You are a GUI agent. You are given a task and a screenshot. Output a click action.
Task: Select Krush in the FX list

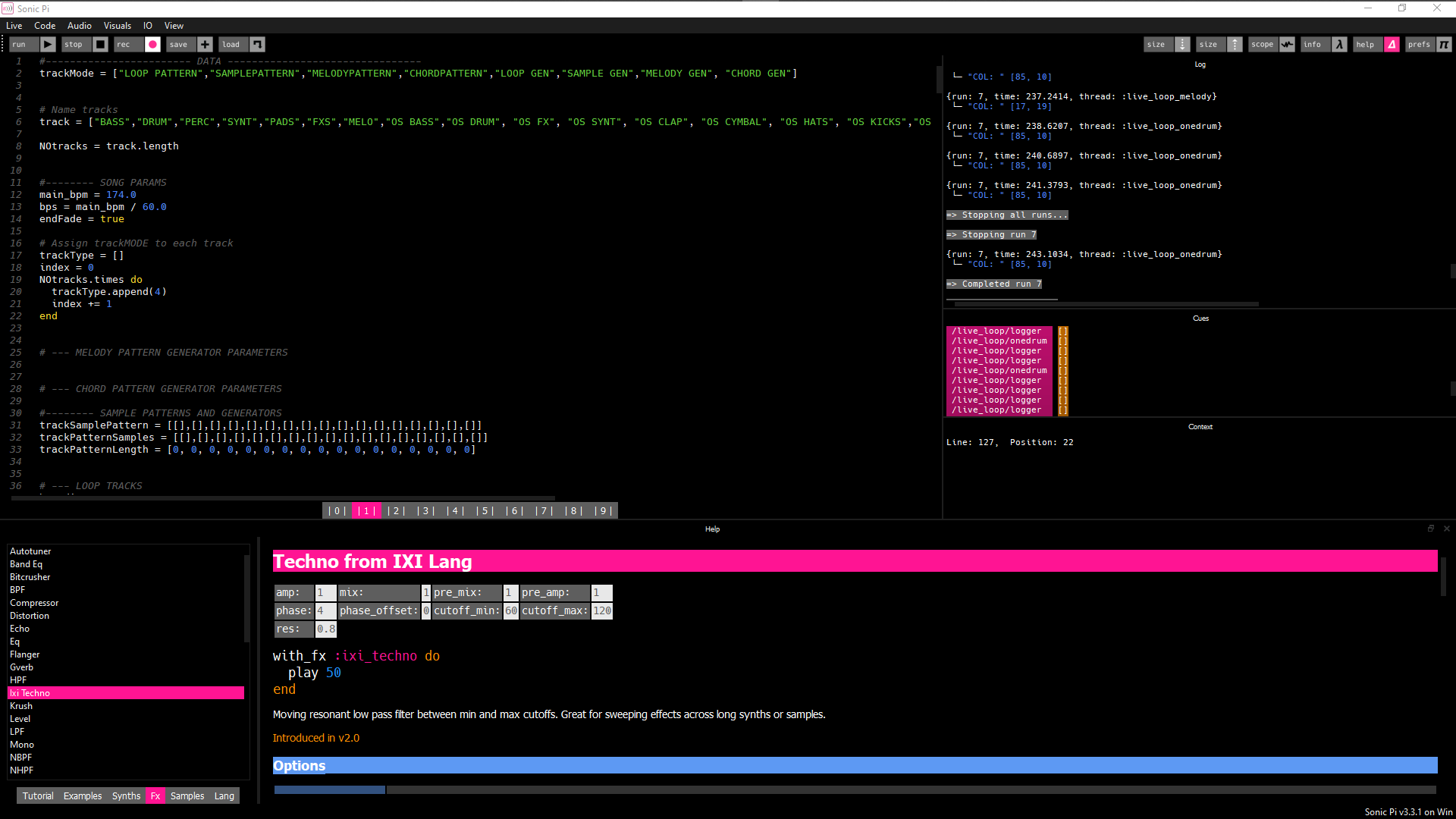tap(21, 706)
